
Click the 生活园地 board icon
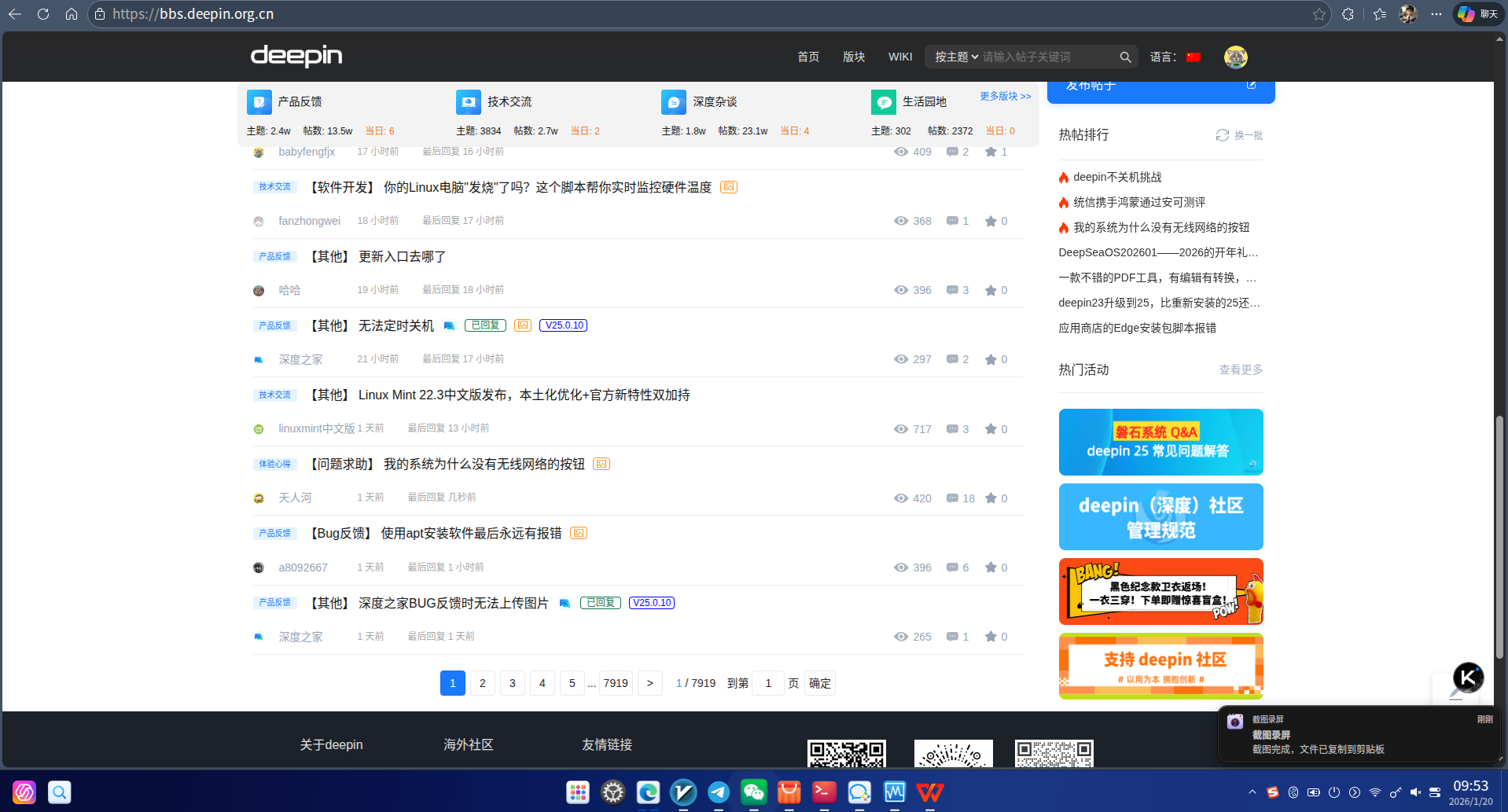click(x=884, y=102)
